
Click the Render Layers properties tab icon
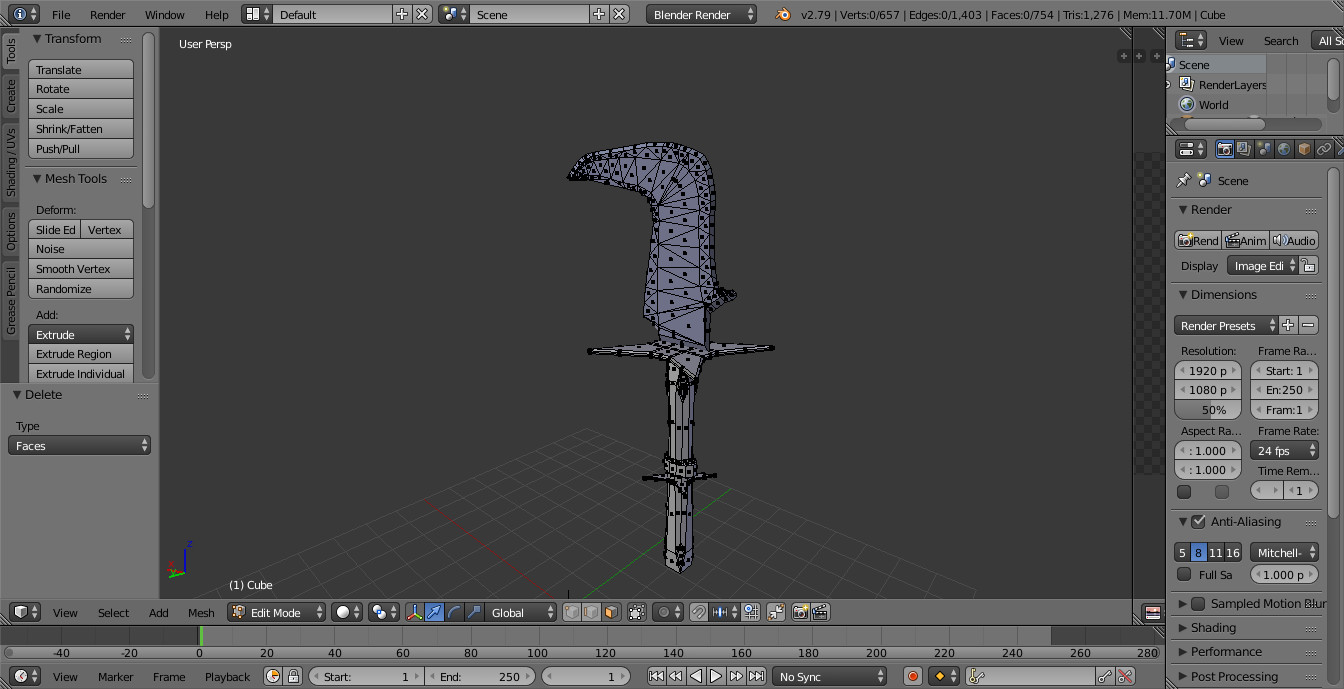pyautogui.click(x=1244, y=149)
